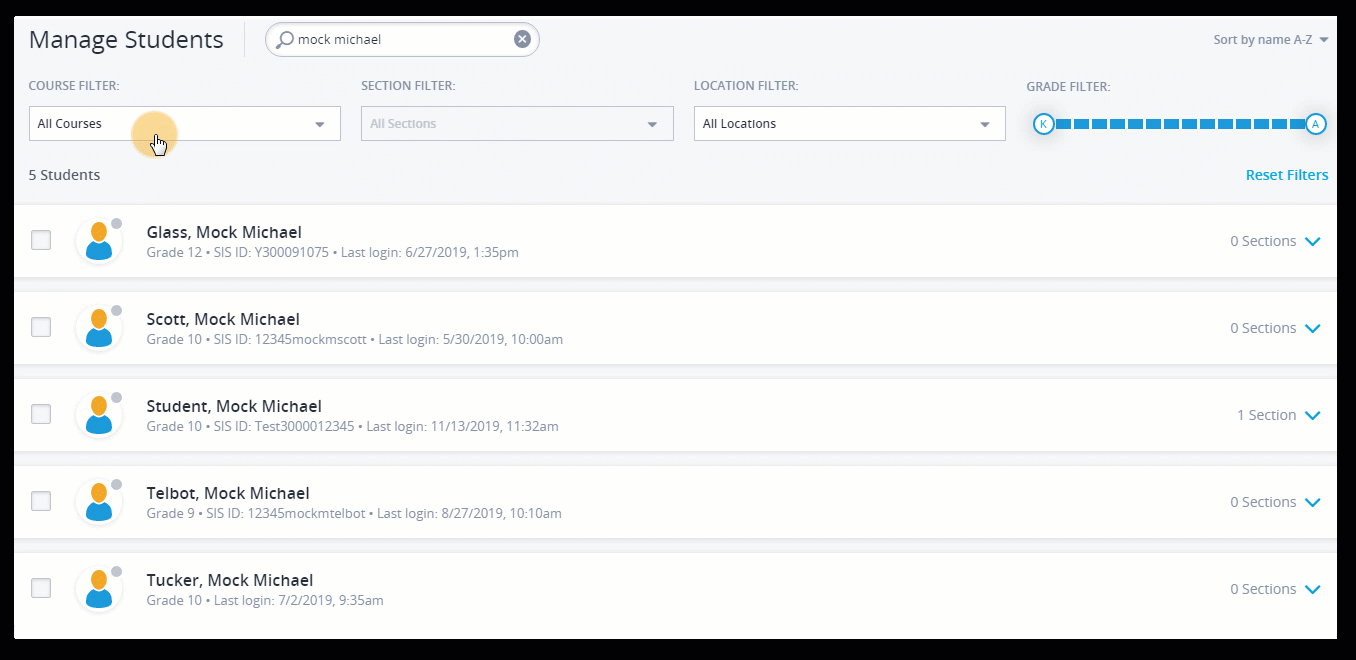
Task: Check the box for Glass, Mock Michael
Action: [x=41, y=240]
